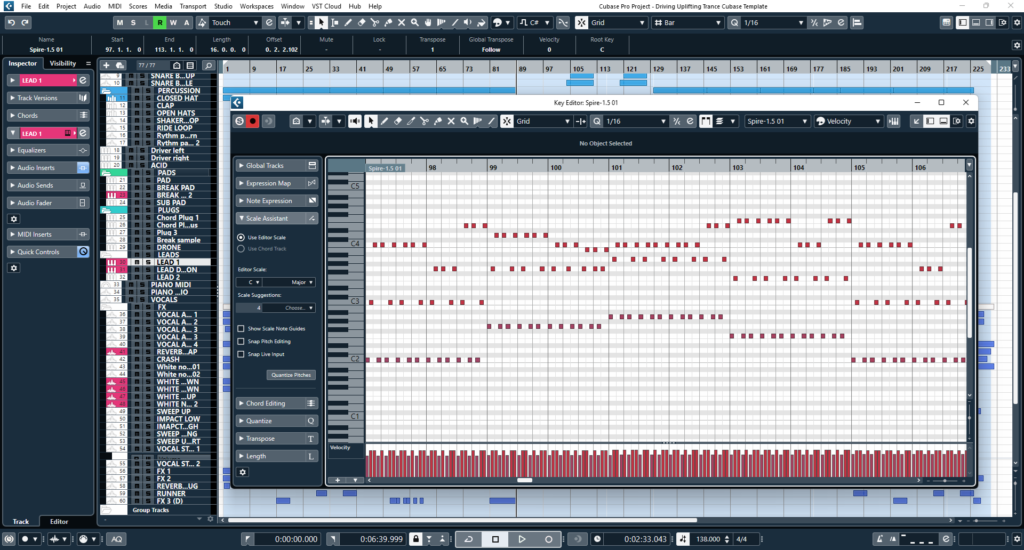Toggle the green Read automation R button
1024x550 pixels.
159,22
